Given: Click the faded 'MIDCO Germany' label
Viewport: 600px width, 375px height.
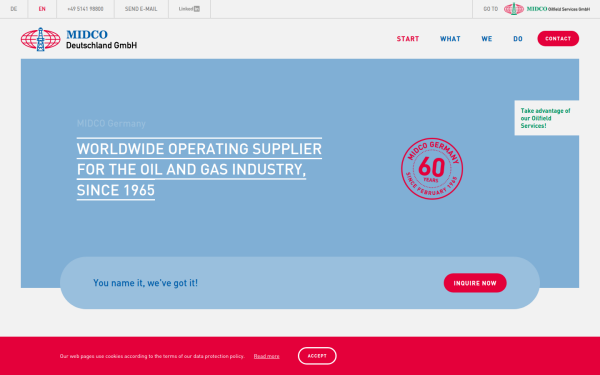Looking at the screenshot, I should pos(111,124).
